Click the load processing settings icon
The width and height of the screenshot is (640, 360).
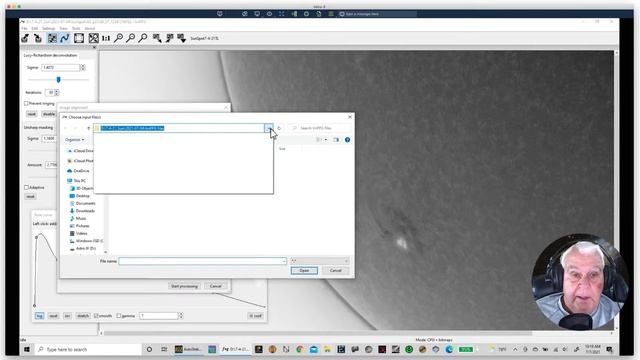tap(157, 38)
